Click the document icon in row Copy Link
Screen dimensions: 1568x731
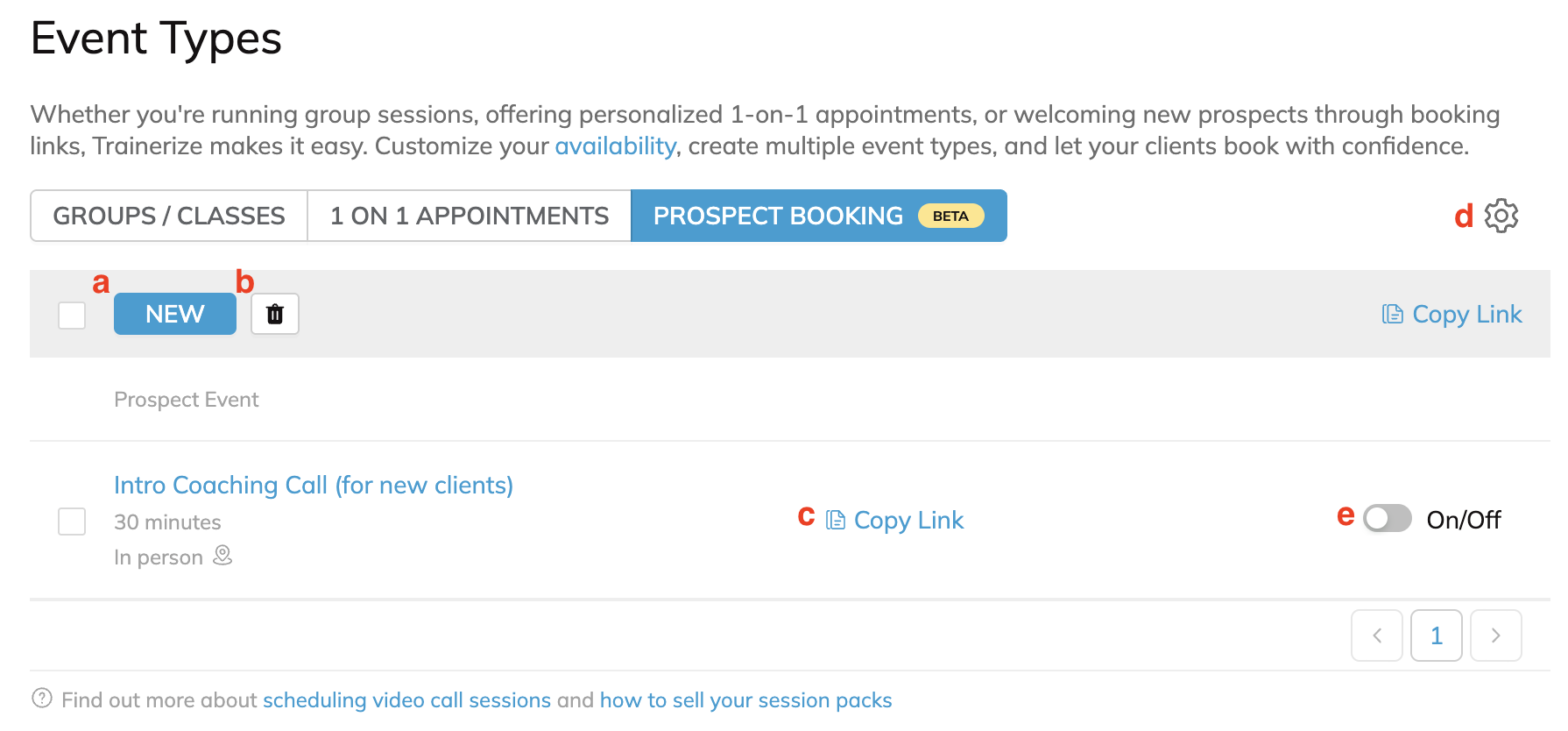pyautogui.click(x=836, y=520)
